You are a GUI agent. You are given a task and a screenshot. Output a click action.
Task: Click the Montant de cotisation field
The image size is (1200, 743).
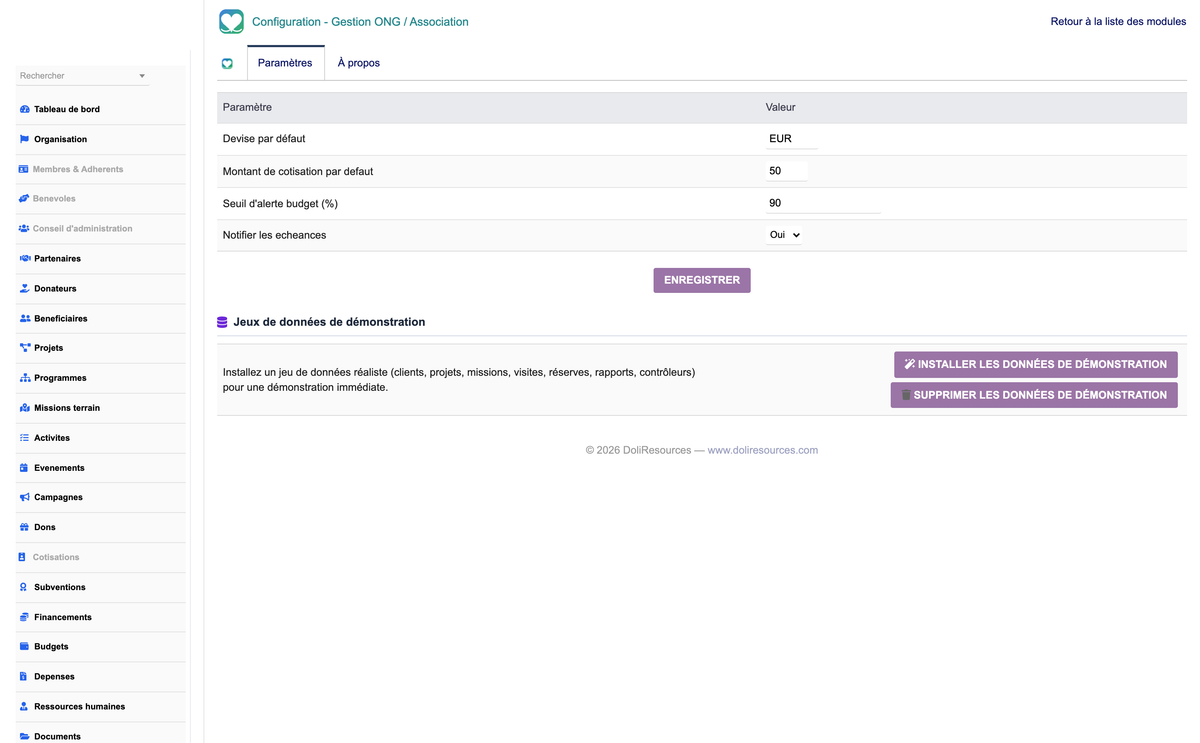pos(787,171)
